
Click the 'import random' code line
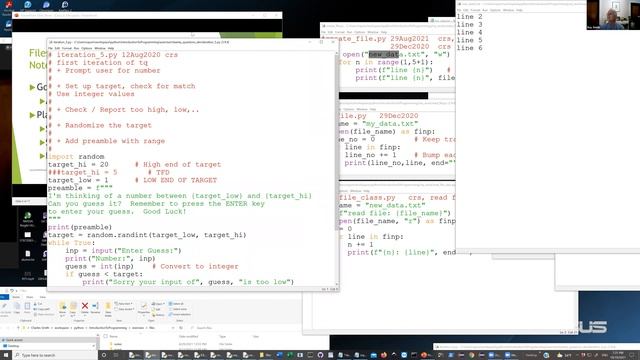[76, 157]
